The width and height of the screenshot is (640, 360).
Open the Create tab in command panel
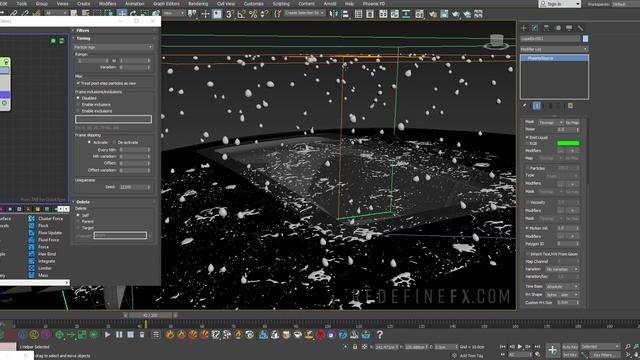(x=524, y=28)
